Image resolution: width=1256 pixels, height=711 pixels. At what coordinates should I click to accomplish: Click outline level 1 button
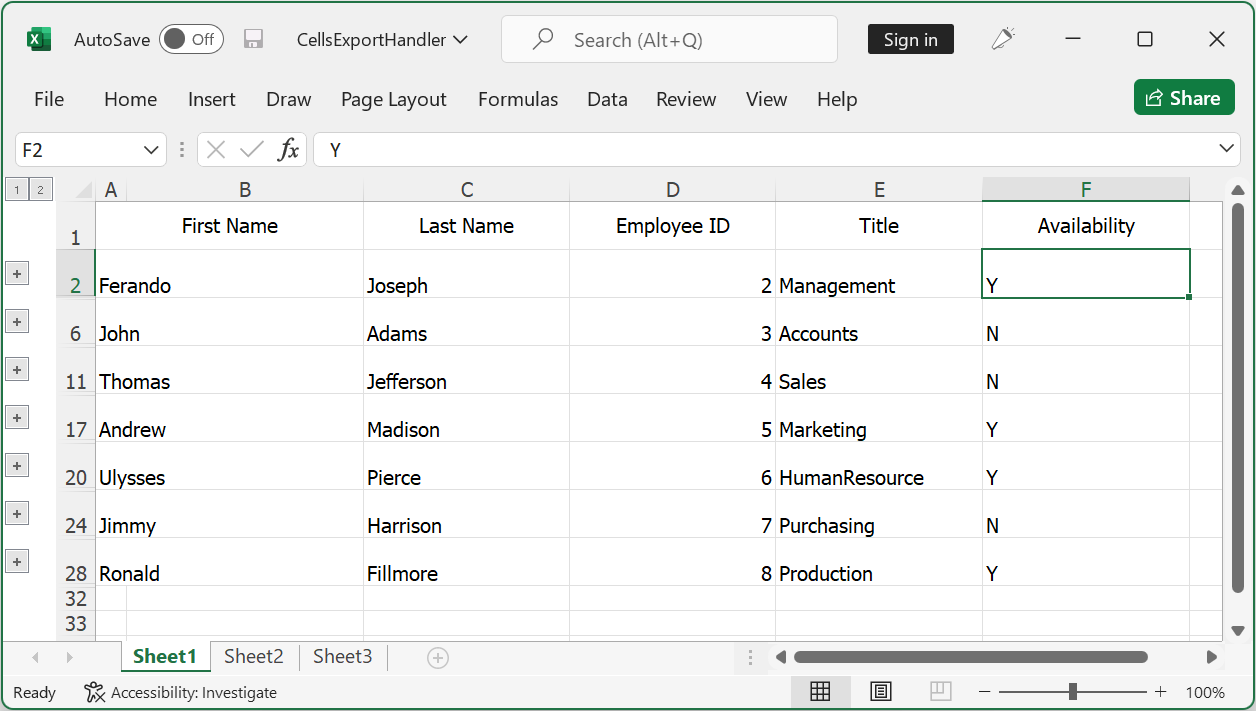(17, 189)
